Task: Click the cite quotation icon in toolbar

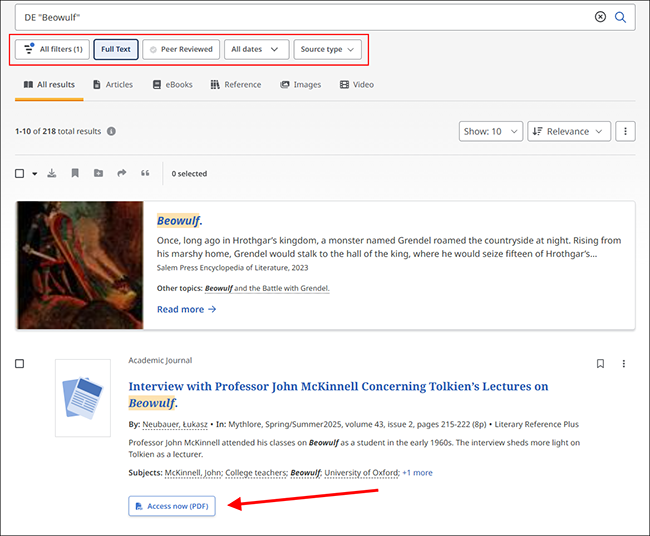Action: point(145,173)
